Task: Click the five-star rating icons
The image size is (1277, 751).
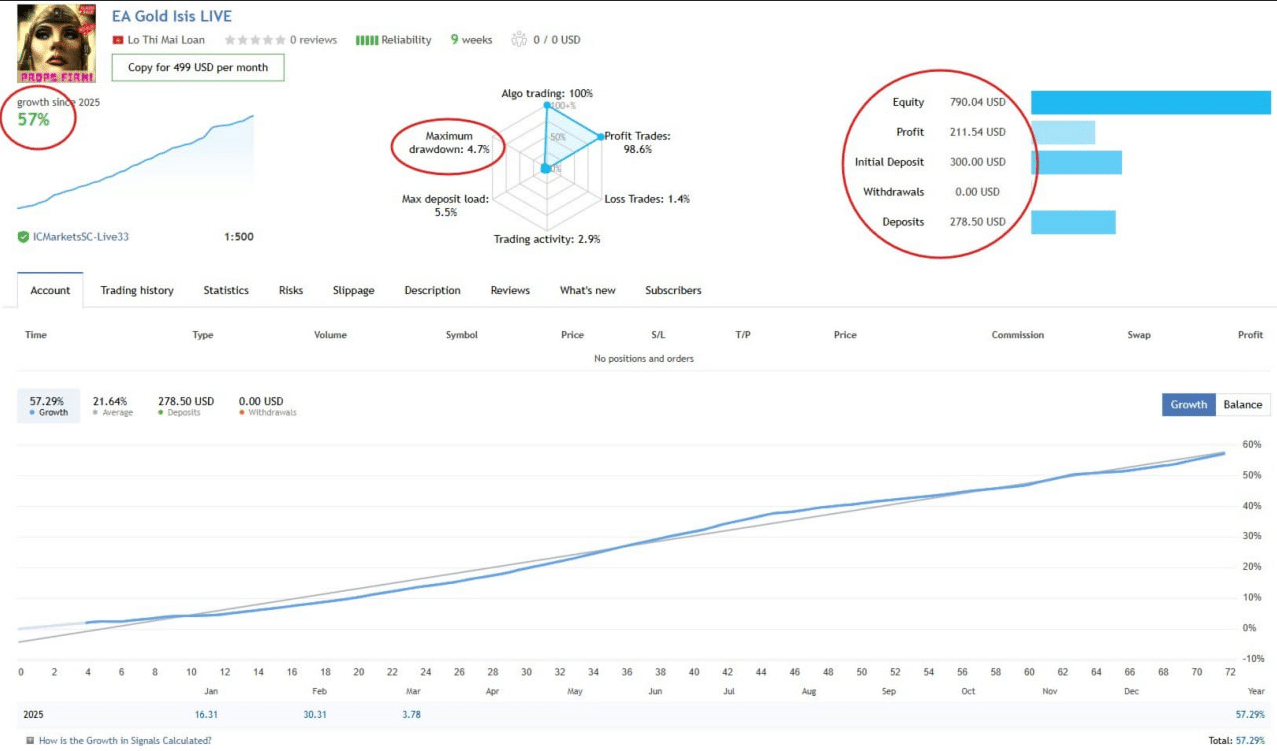Action: click(x=254, y=40)
